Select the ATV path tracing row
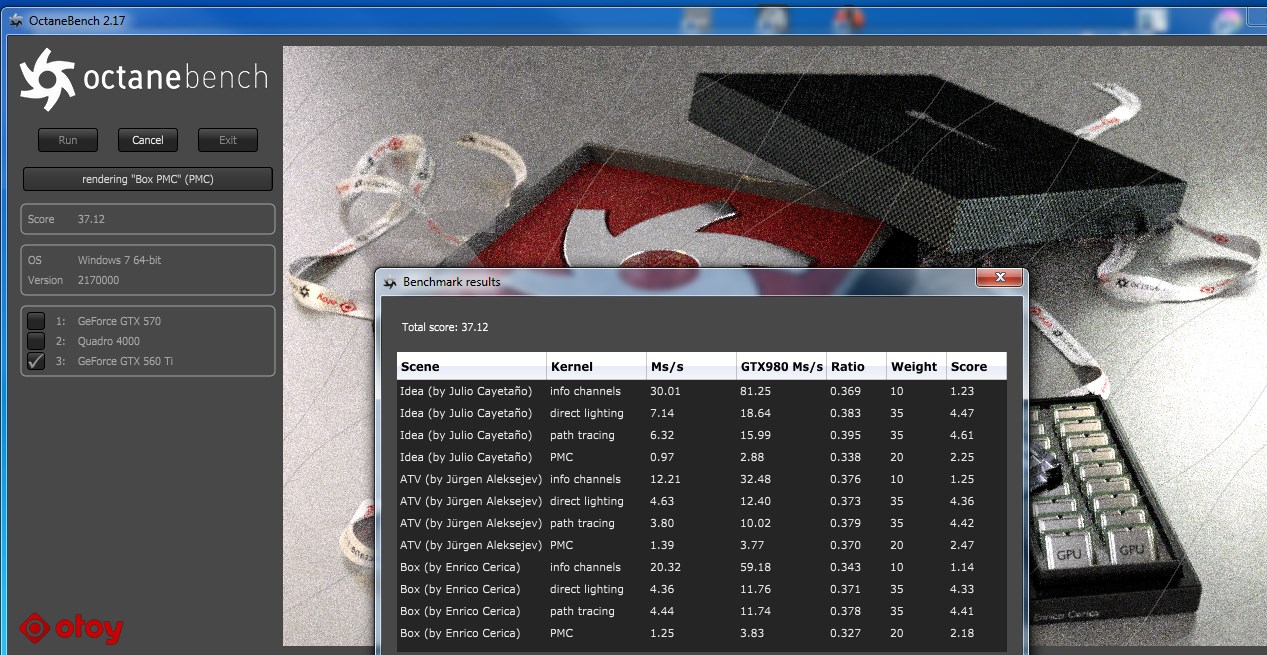This screenshot has height=655, width=1267. point(701,523)
